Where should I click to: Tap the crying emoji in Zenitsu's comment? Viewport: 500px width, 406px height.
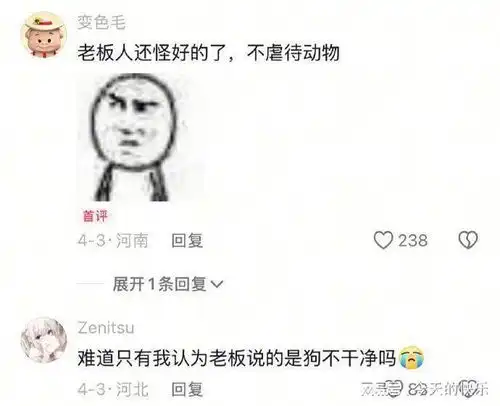tap(411, 358)
